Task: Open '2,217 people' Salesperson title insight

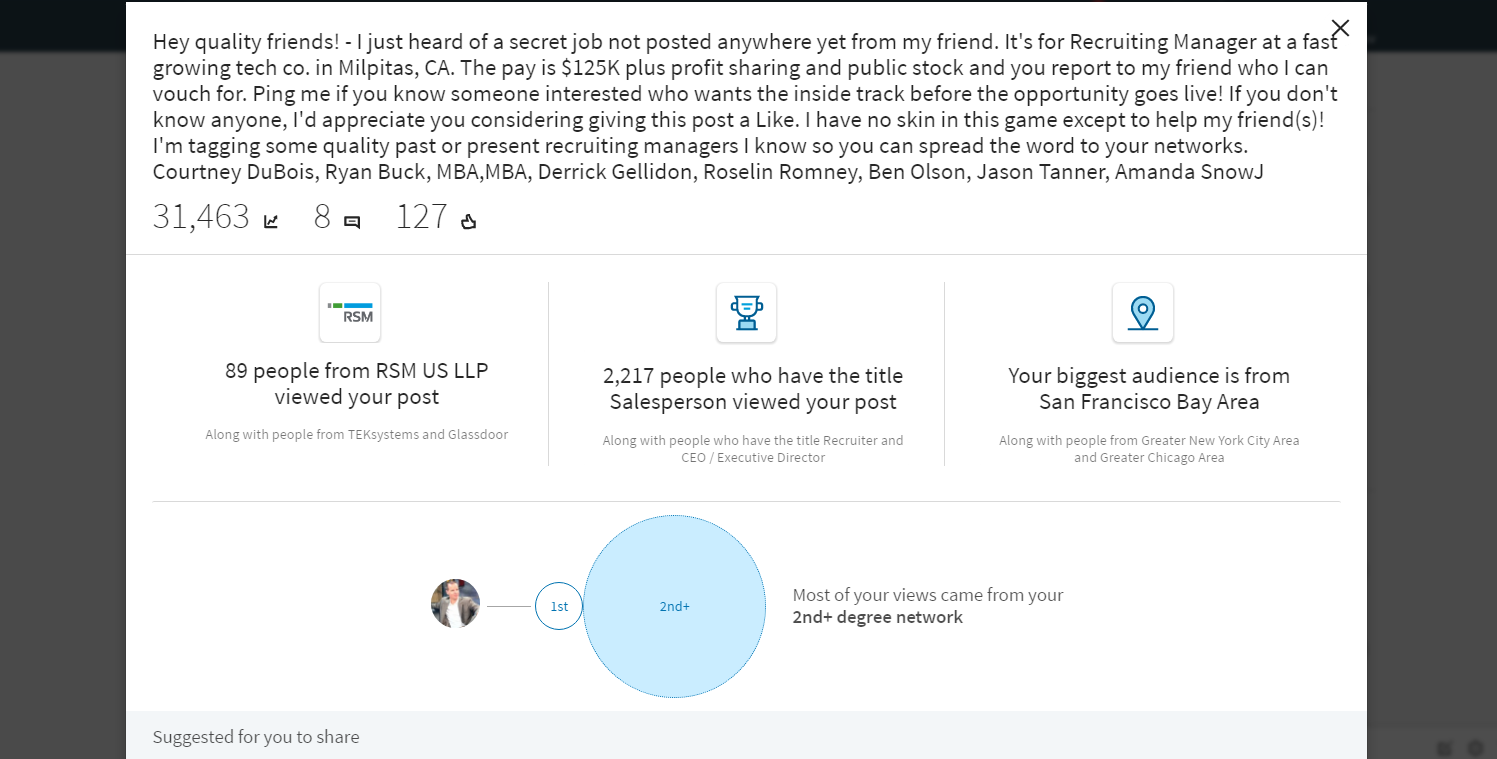Action: (753, 389)
